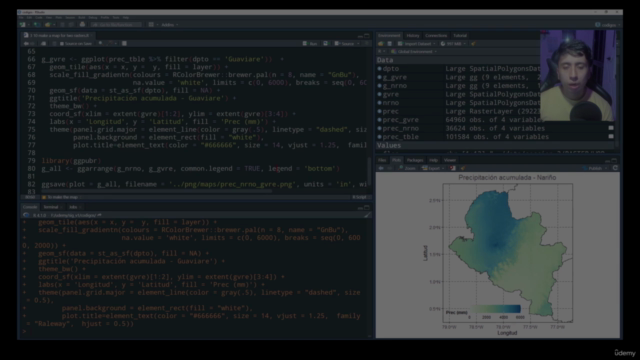Click the save workspace icon in Environment pane
Image resolution: width=640 pixels, height=360 pixels.
click(x=389, y=44)
